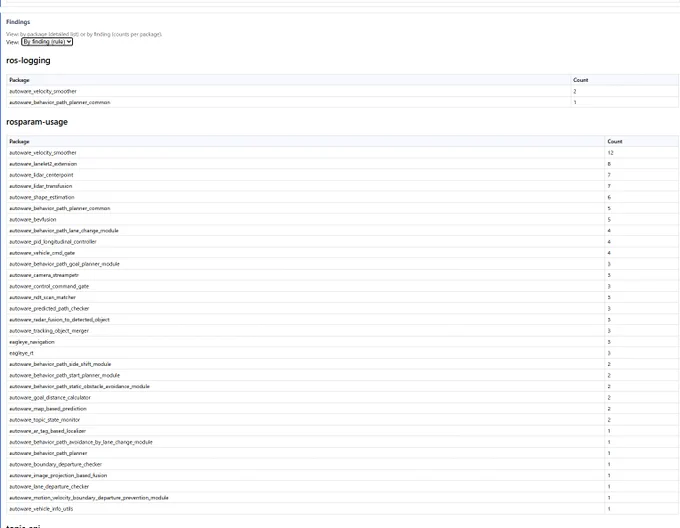Viewport: 680px width, 528px height.
Task: Select autoware_control_command_gate row
Action: coord(343,286)
